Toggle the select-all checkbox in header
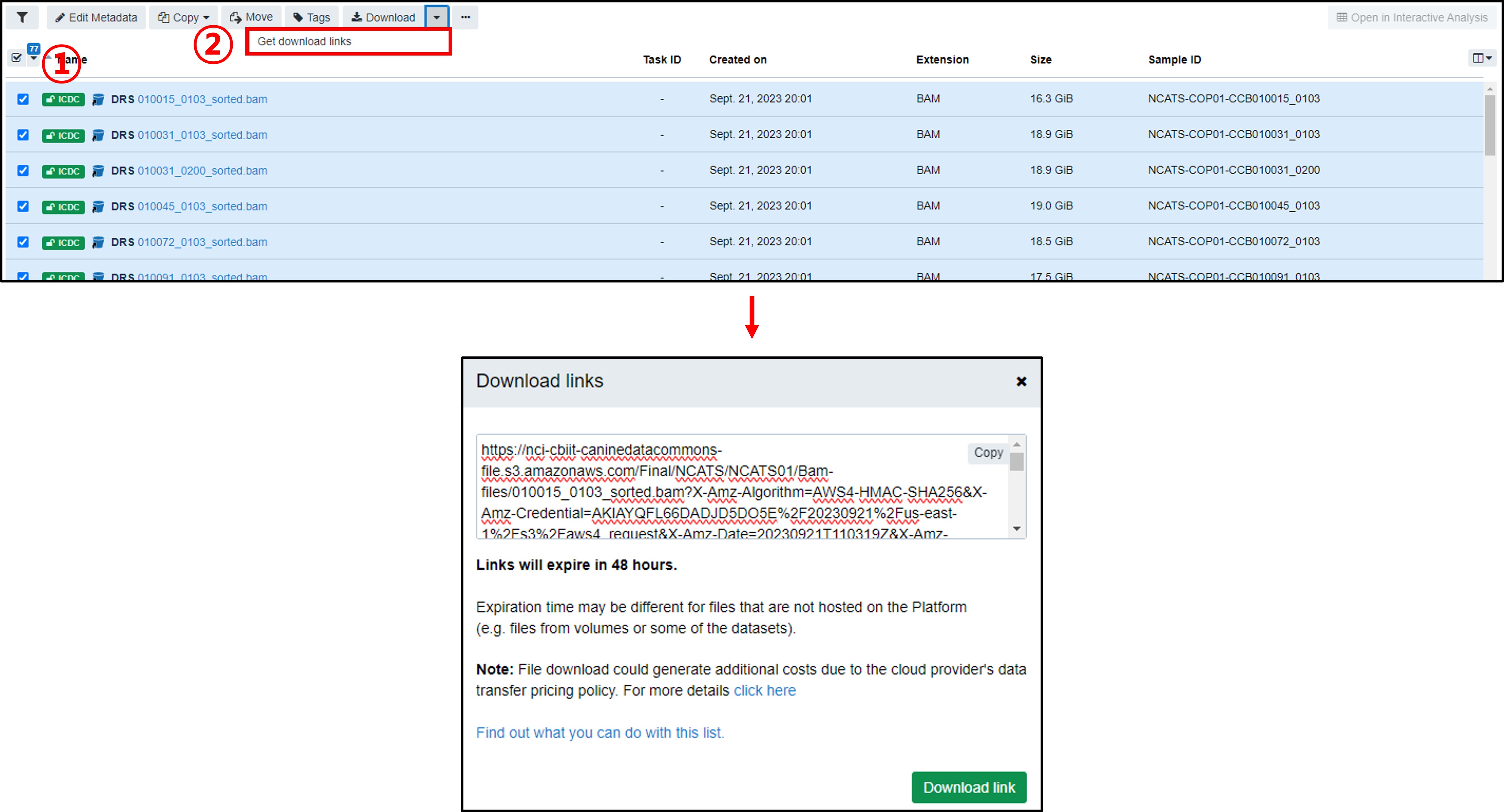The height and width of the screenshot is (812, 1504). 16,58
